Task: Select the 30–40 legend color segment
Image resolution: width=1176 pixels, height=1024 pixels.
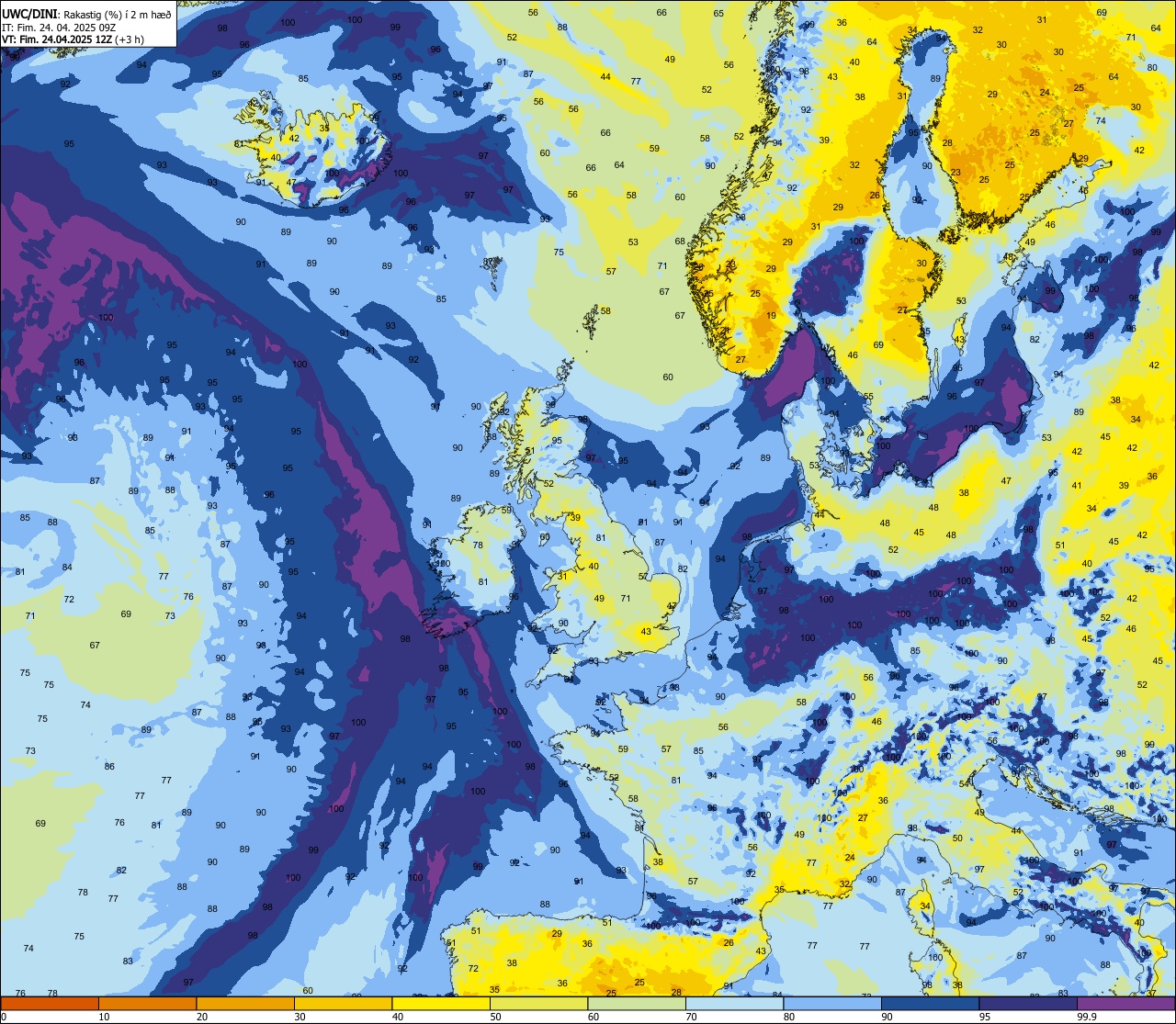Action: [343, 1003]
